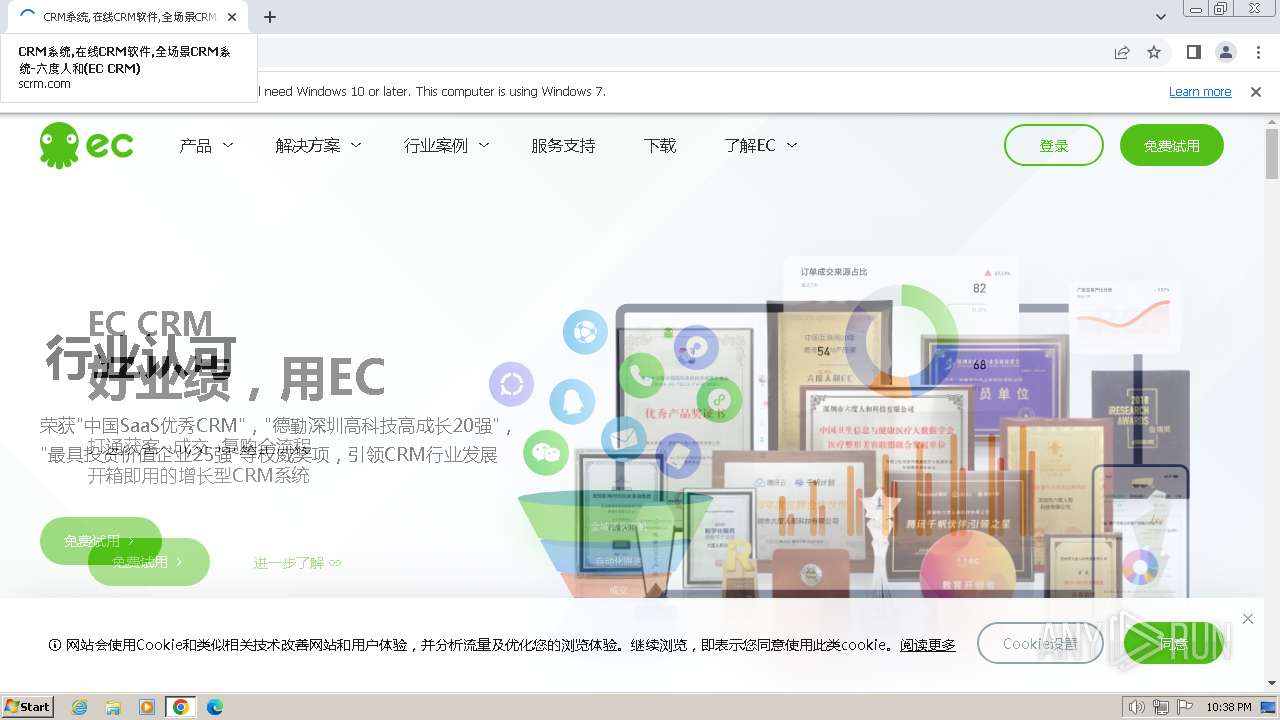Viewport: 1280px width, 720px height.
Task: Open the 下载 menu item
Action: tap(660, 146)
